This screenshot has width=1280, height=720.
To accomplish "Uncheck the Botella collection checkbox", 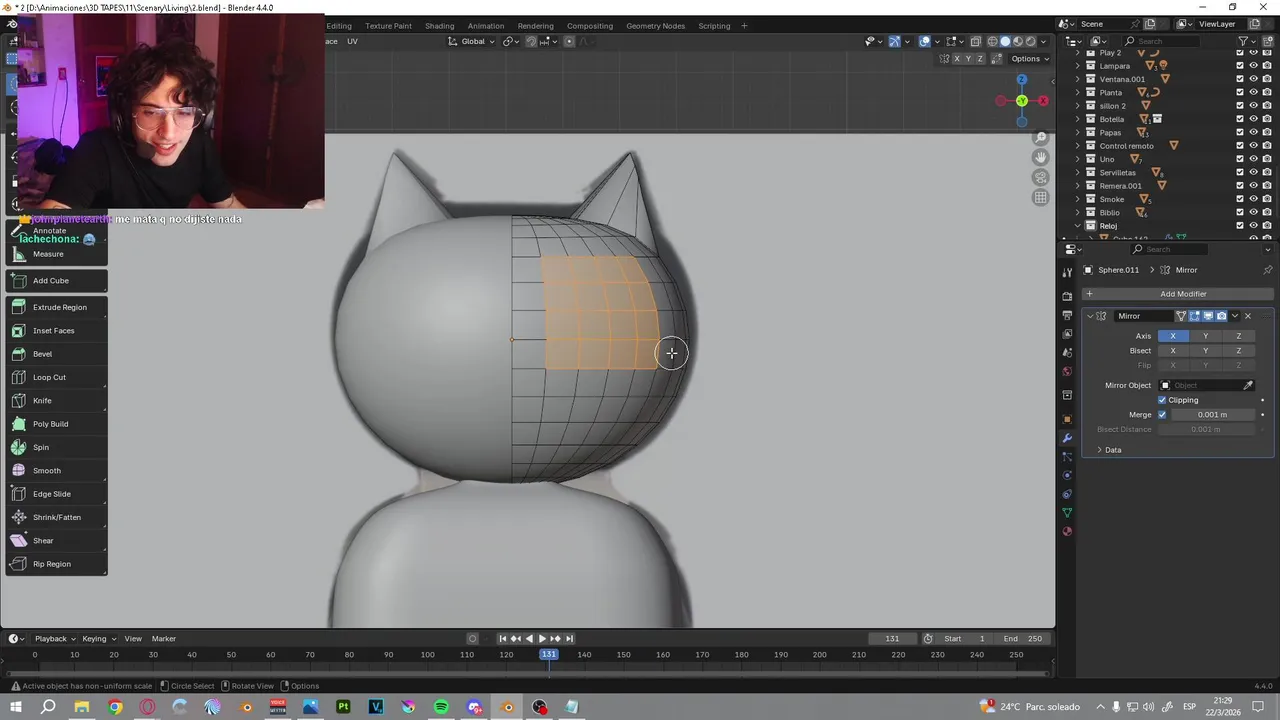I will point(1240,119).
